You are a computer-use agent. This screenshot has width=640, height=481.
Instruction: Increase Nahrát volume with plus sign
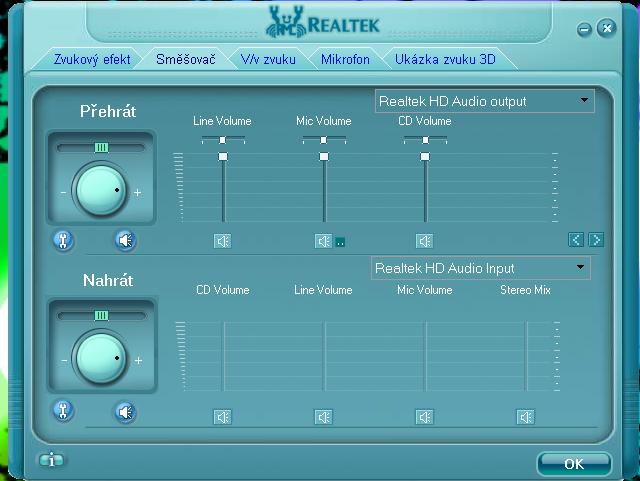coord(138,361)
